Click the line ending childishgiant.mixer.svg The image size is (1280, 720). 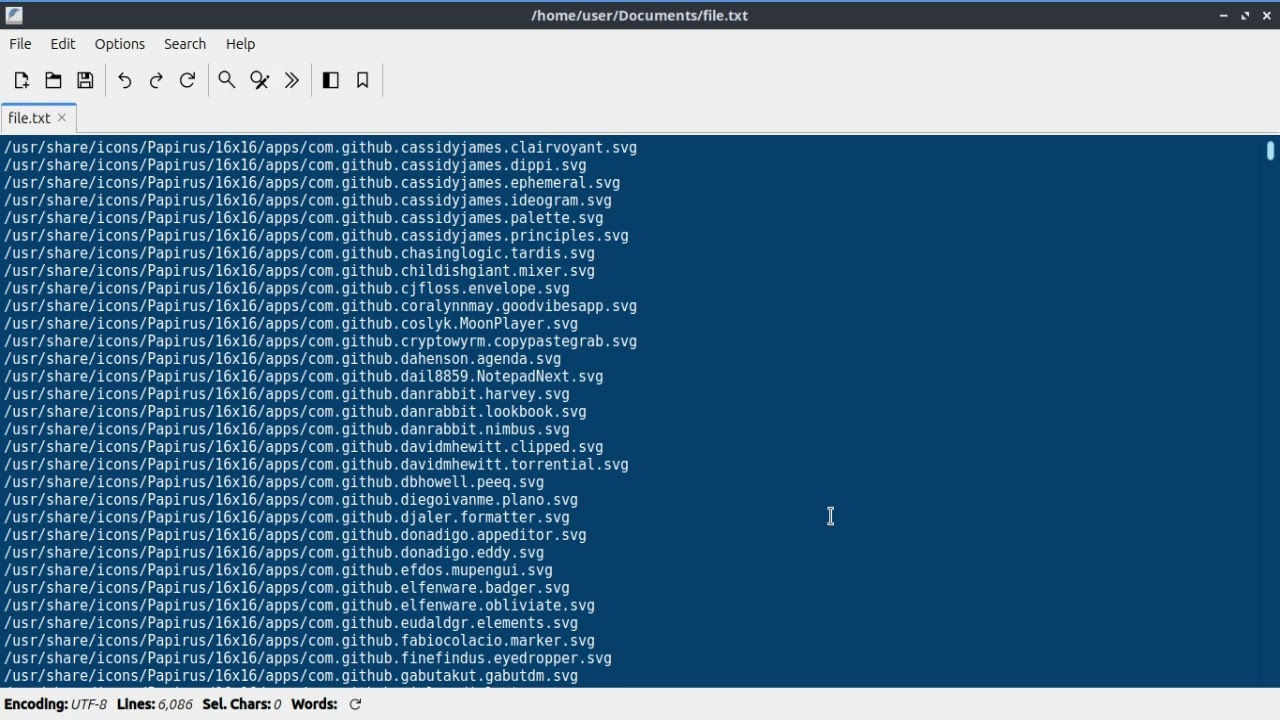[x=299, y=271]
